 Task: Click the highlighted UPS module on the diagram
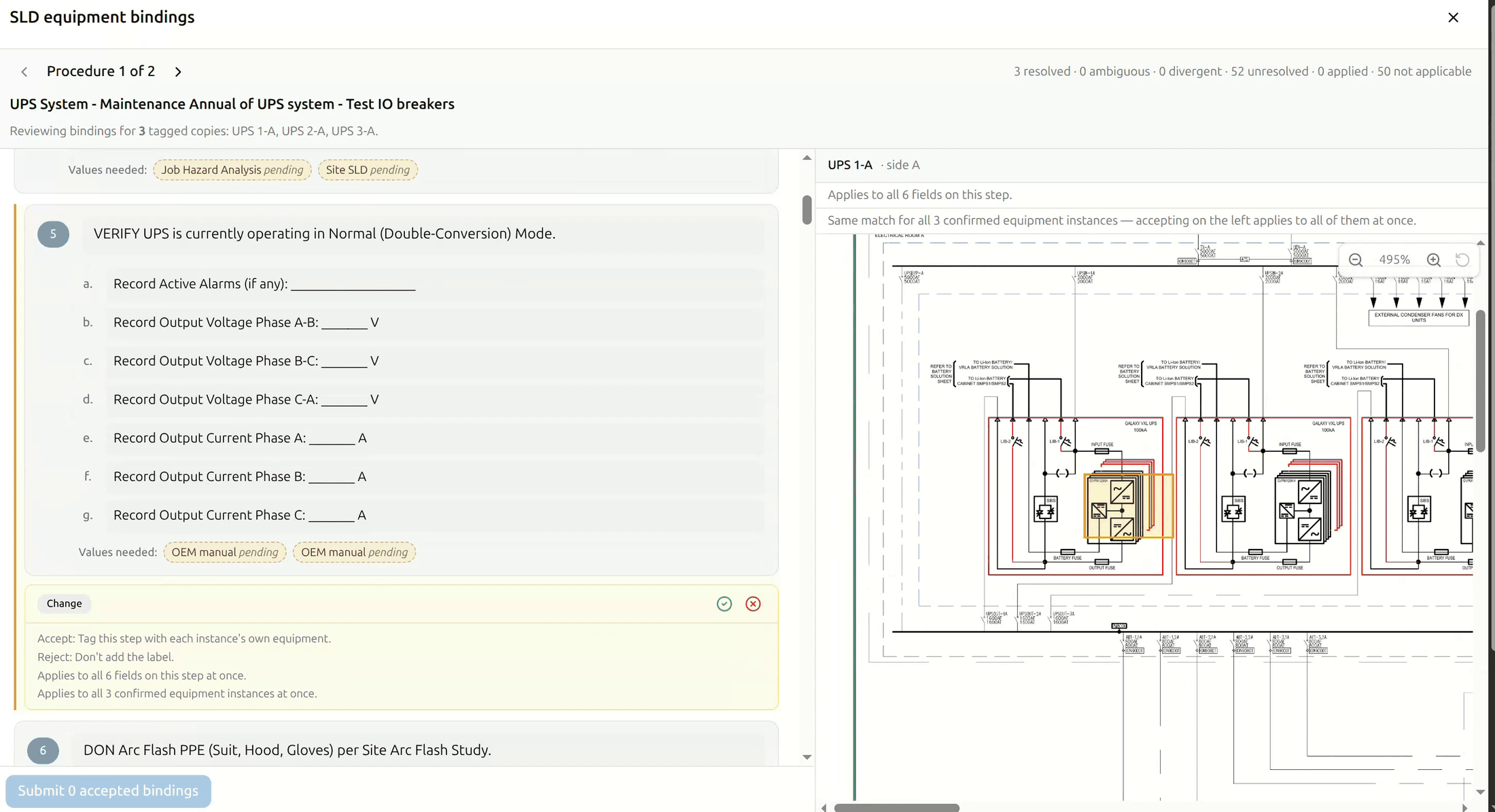1129,506
